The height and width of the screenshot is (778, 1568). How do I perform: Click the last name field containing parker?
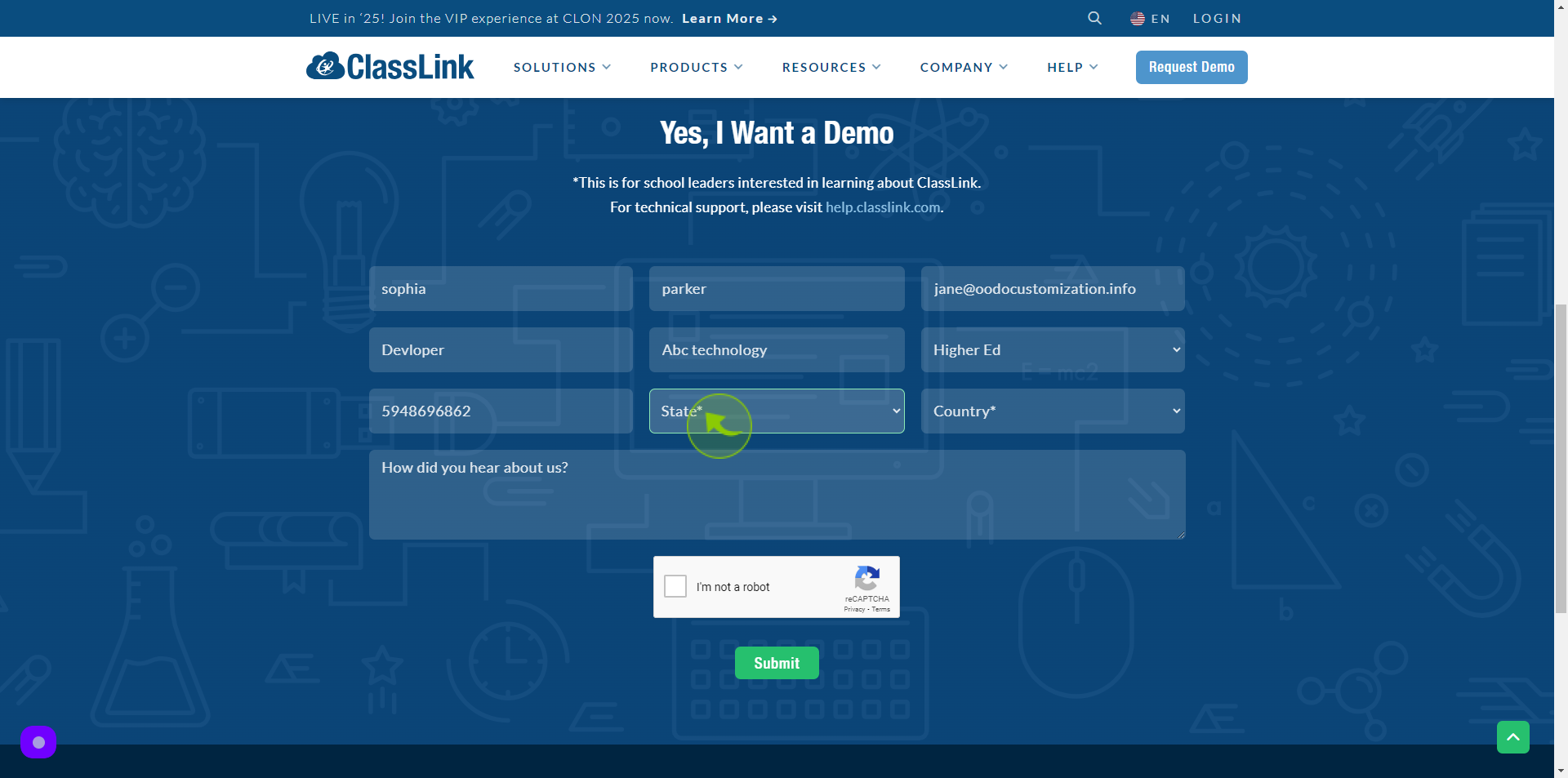777,288
